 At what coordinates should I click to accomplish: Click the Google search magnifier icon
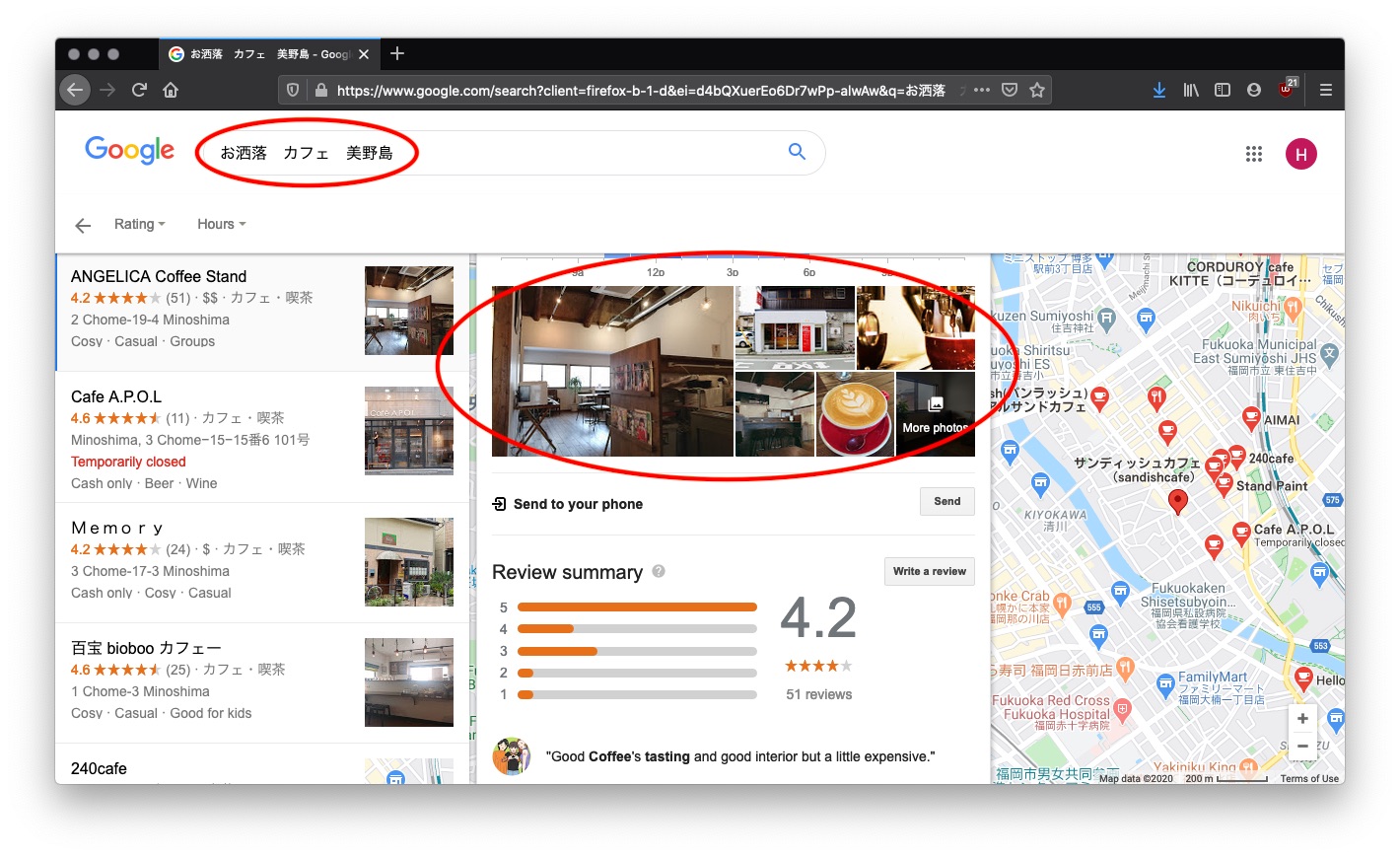click(797, 152)
